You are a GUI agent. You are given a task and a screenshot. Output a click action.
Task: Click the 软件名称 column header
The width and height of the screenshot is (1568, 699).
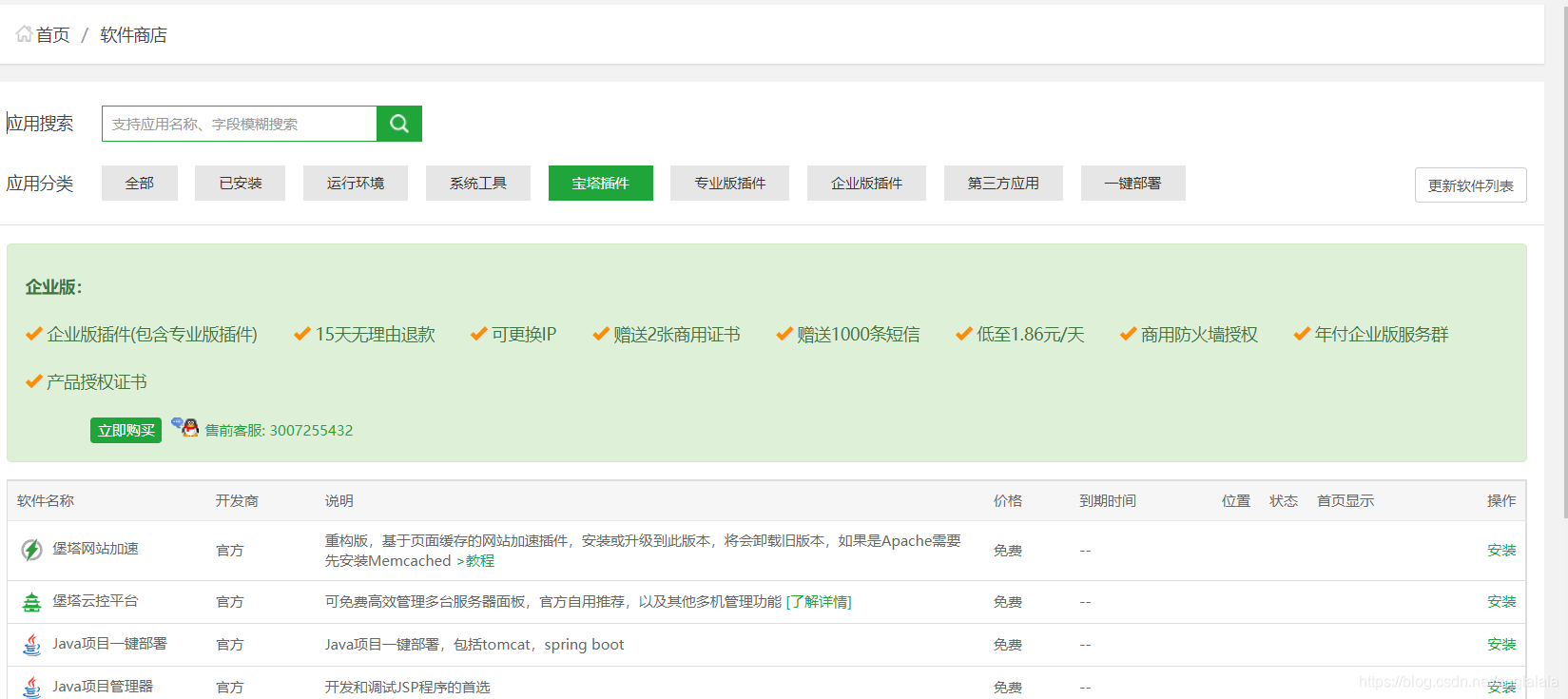46,501
